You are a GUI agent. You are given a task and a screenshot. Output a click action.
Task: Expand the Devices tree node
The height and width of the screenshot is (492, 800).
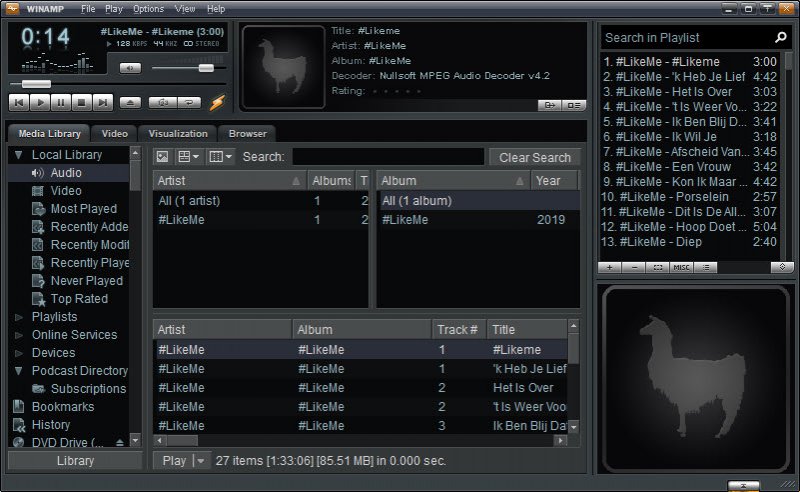point(19,353)
